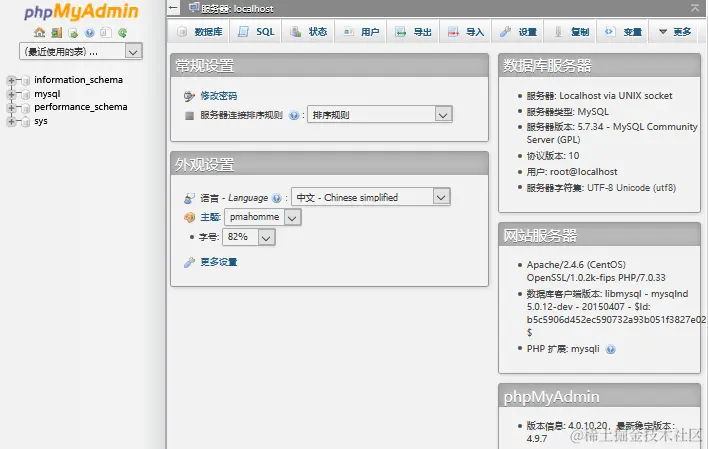Switch to the 用户 tab
This screenshot has width=708, height=449.
360,32
